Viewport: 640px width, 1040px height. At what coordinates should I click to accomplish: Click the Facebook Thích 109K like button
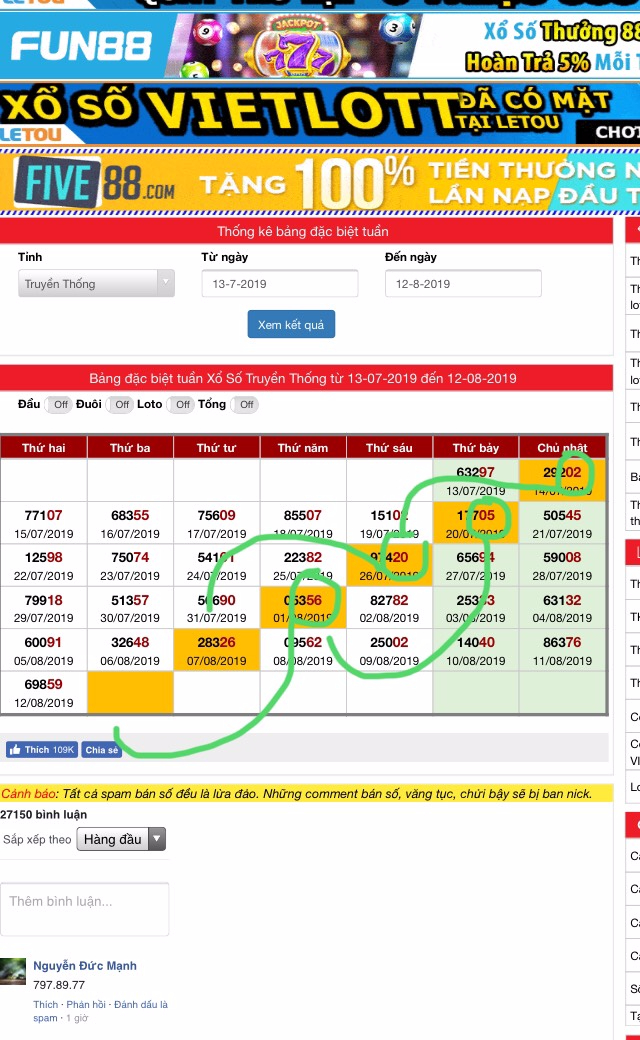click(x=42, y=749)
